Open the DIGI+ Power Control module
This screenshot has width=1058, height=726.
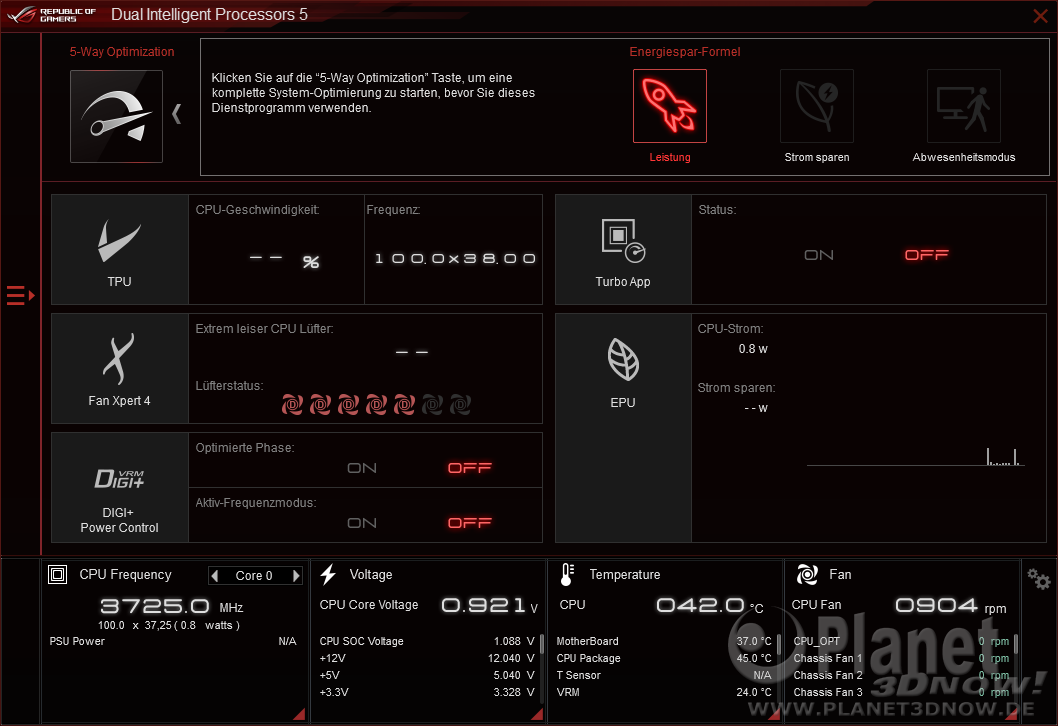click(x=119, y=487)
